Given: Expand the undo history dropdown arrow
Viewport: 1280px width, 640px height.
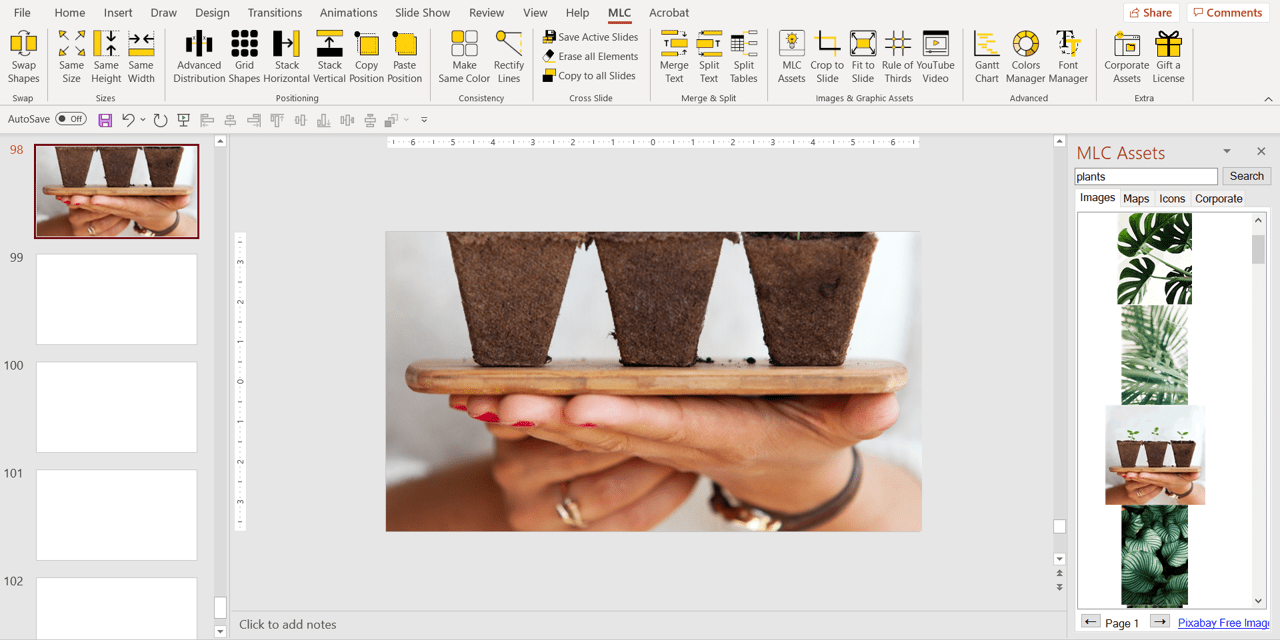Looking at the screenshot, I should tap(143, 120).
